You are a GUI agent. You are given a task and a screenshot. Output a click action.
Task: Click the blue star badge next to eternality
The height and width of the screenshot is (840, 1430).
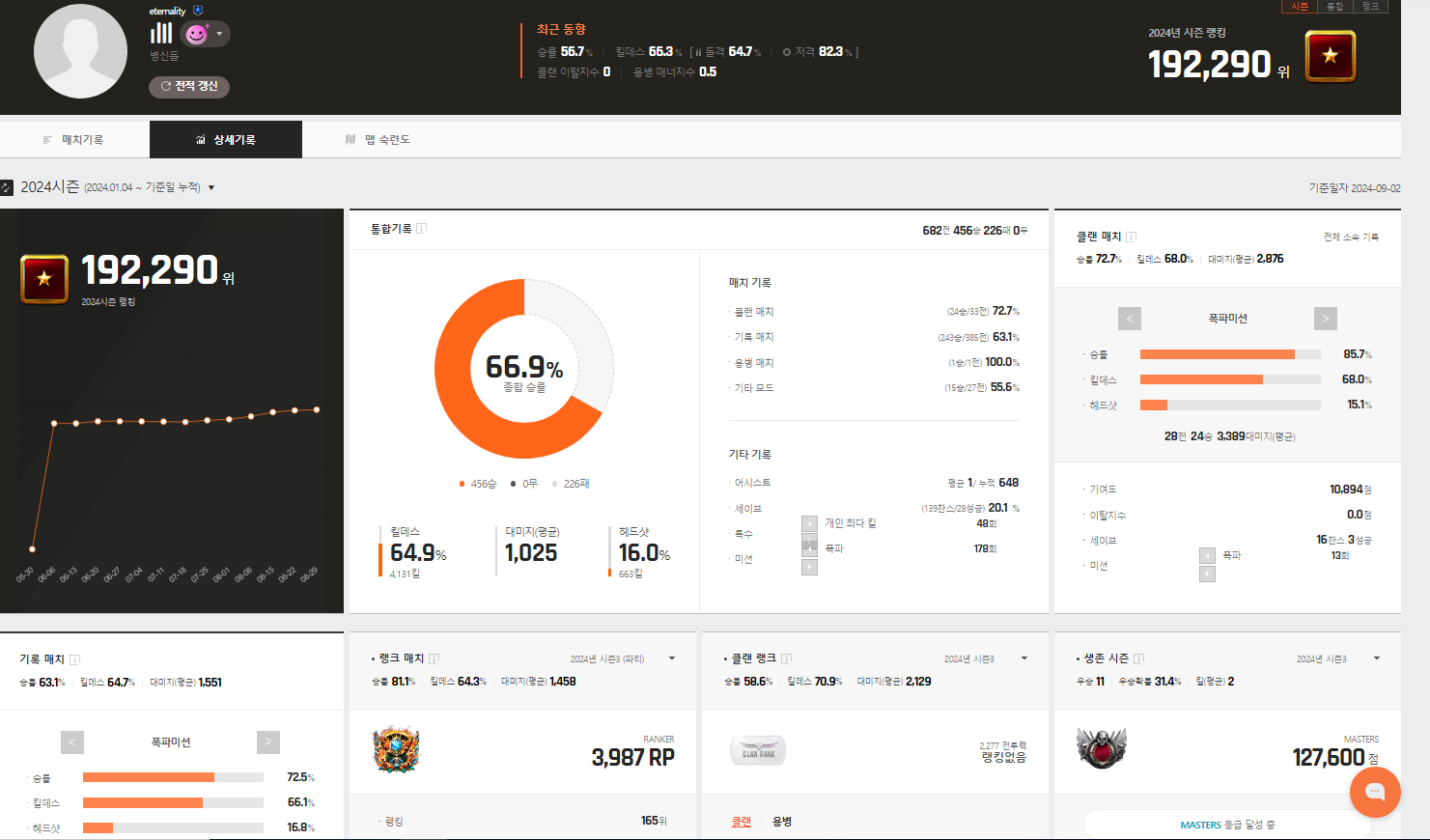click(198, 11)
